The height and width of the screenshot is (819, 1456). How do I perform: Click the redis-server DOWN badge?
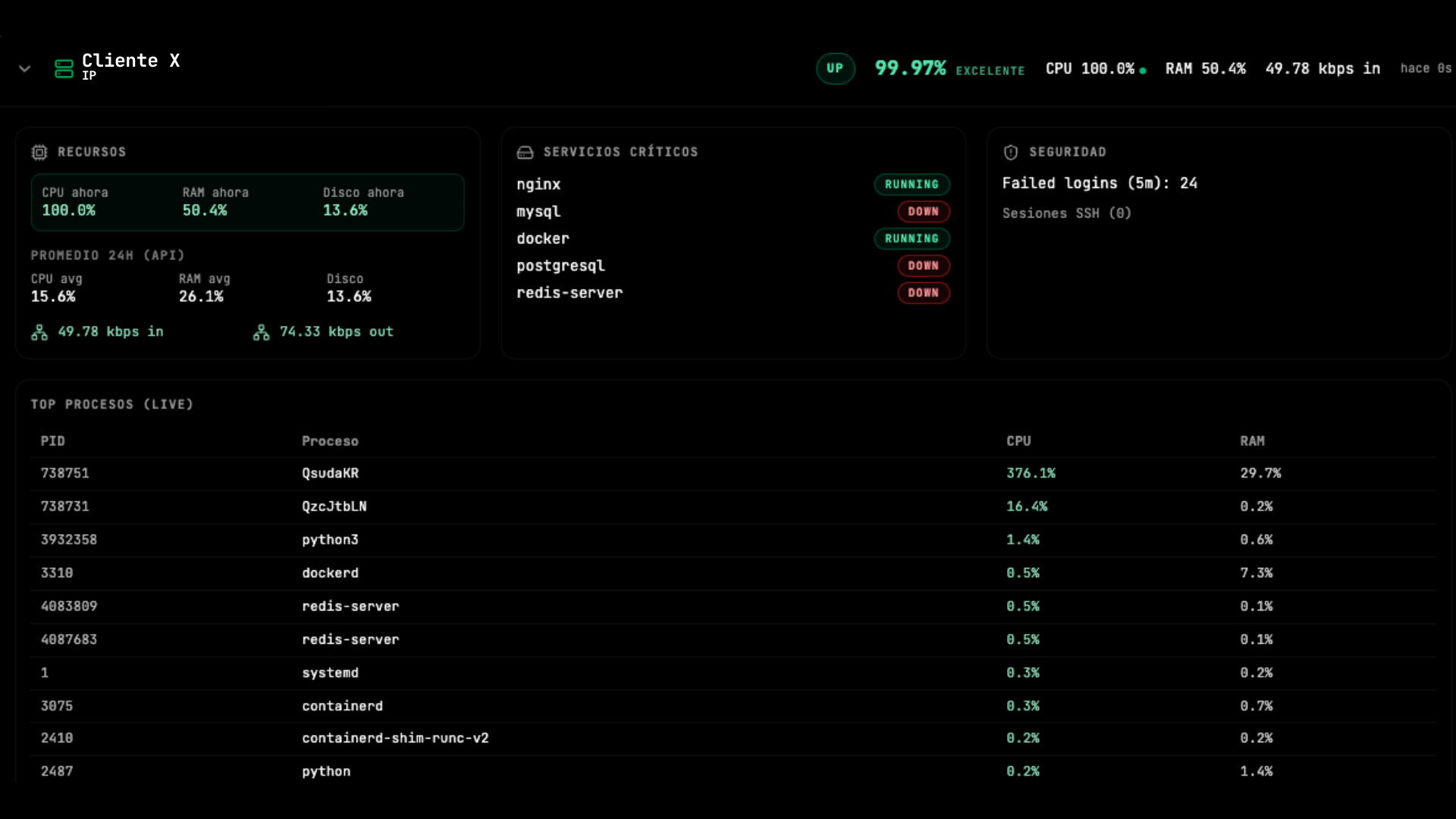[x=923, y=293]
